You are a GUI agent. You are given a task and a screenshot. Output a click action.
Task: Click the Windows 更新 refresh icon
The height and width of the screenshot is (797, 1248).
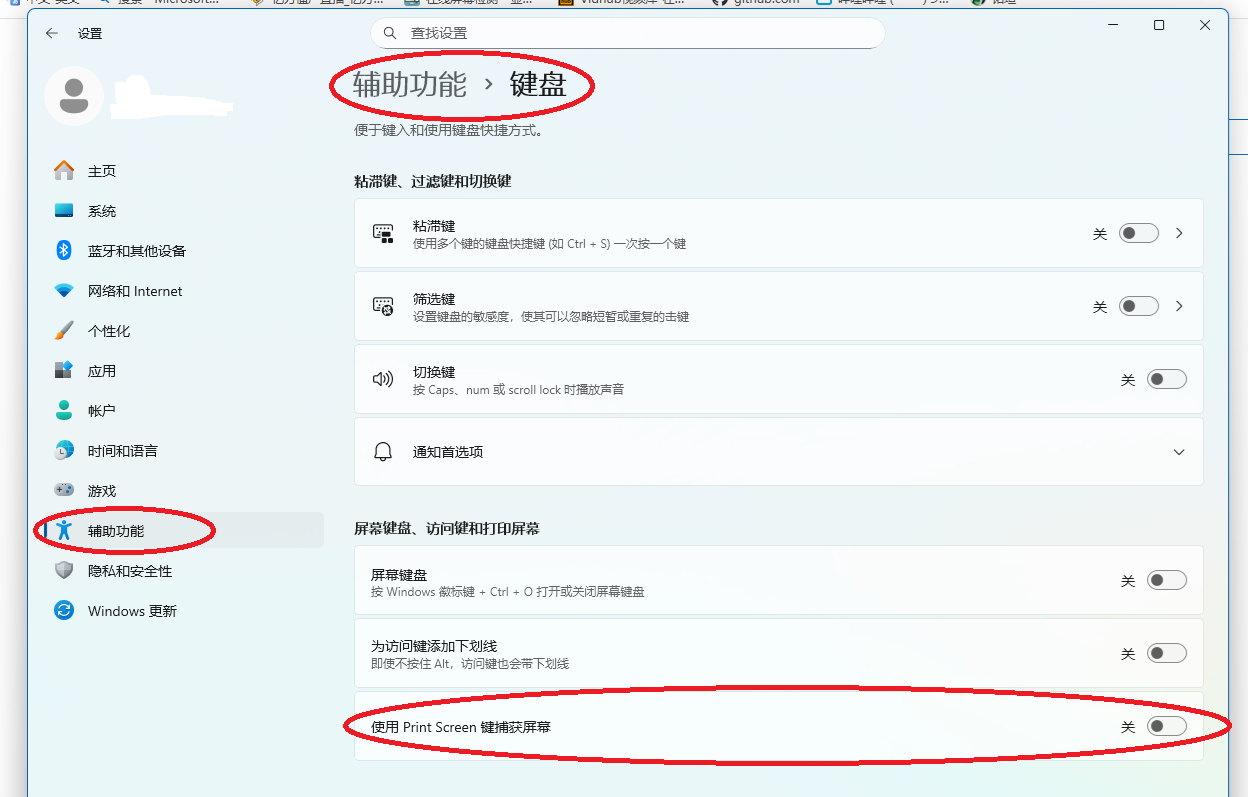tap(64, 611)
